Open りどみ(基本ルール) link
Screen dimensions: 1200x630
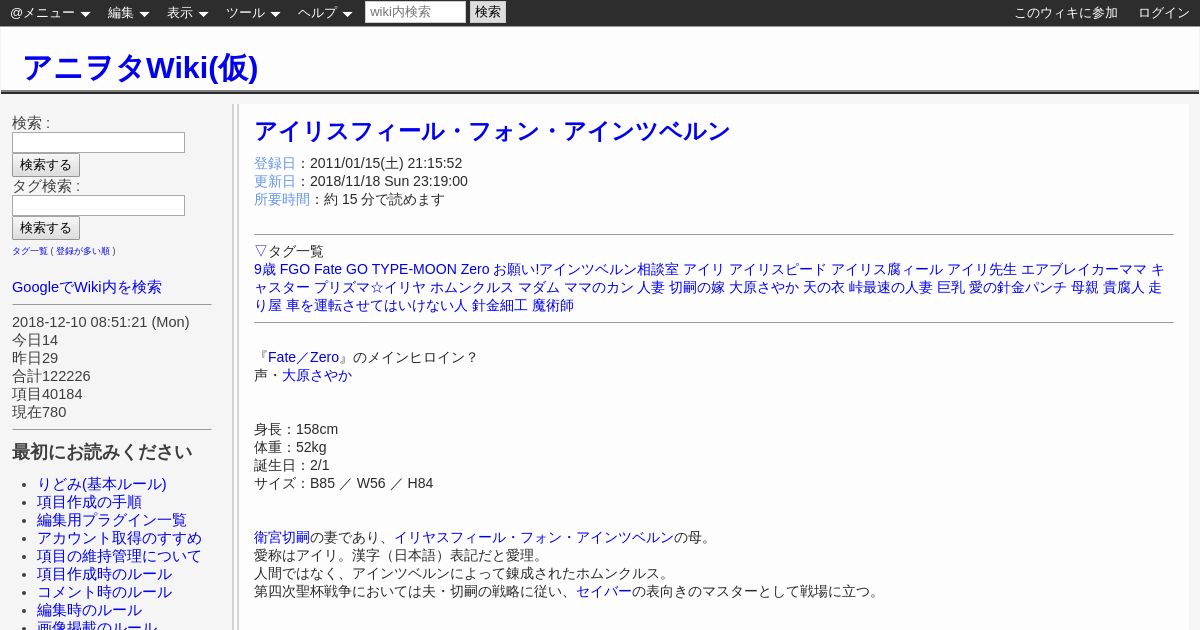point(102,484)
